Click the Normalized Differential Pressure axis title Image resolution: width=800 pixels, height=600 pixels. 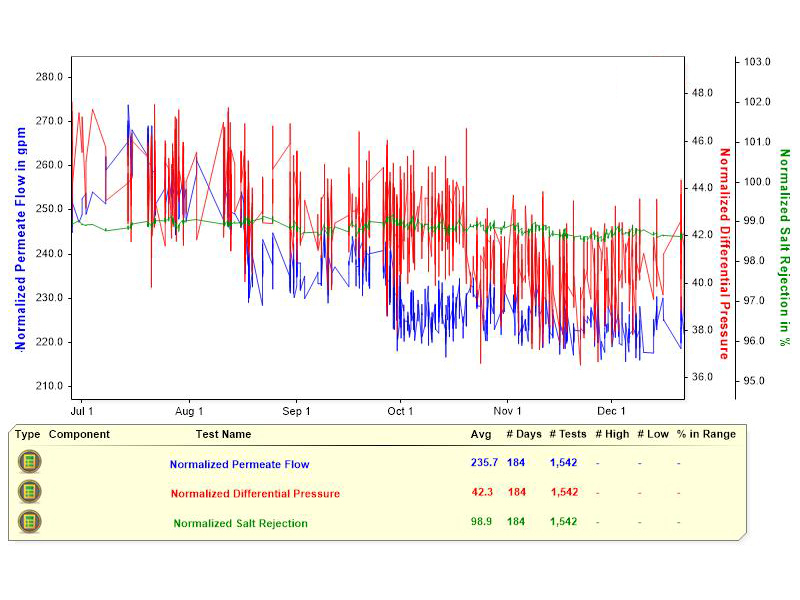click(x=724, y=254)
